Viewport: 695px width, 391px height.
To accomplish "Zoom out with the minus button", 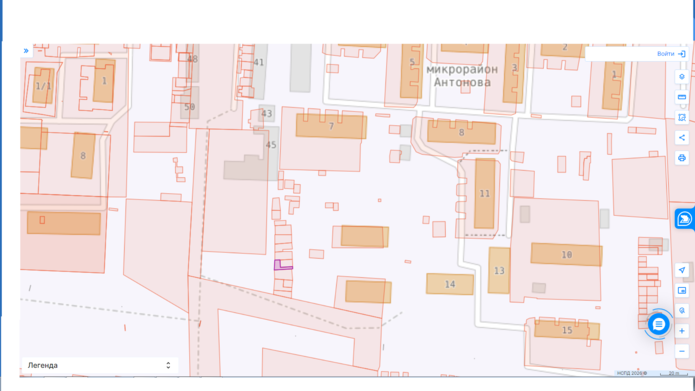I will tap(682, 351).
